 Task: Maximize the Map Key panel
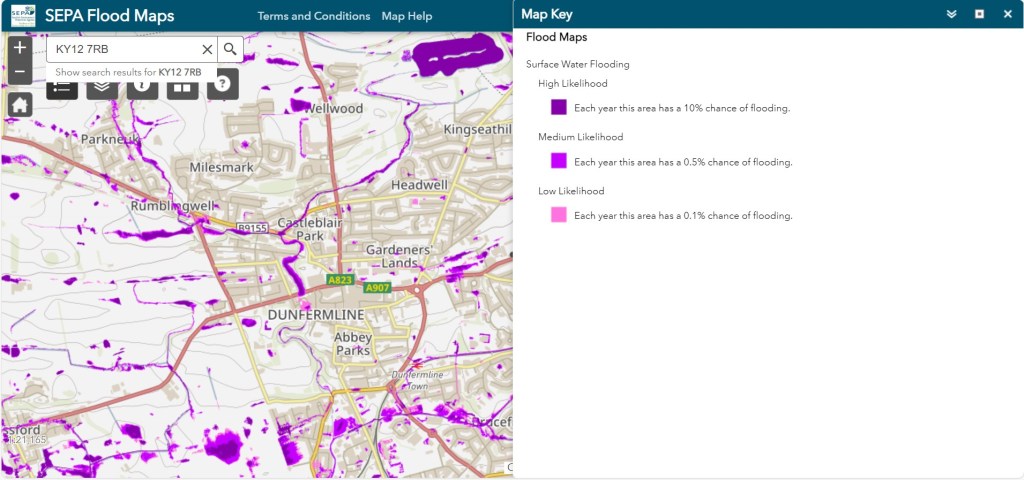click(x=980, y=14)
